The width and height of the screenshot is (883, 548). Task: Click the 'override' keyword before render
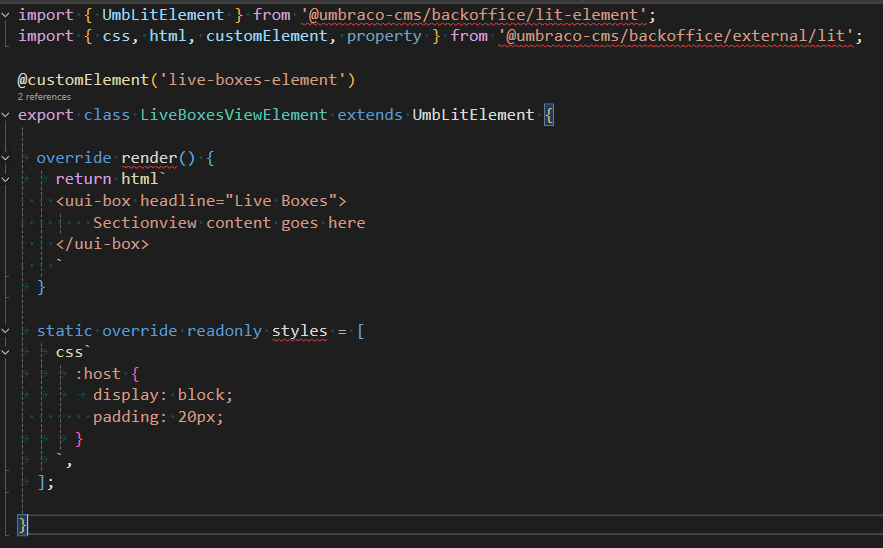[74, 158]
